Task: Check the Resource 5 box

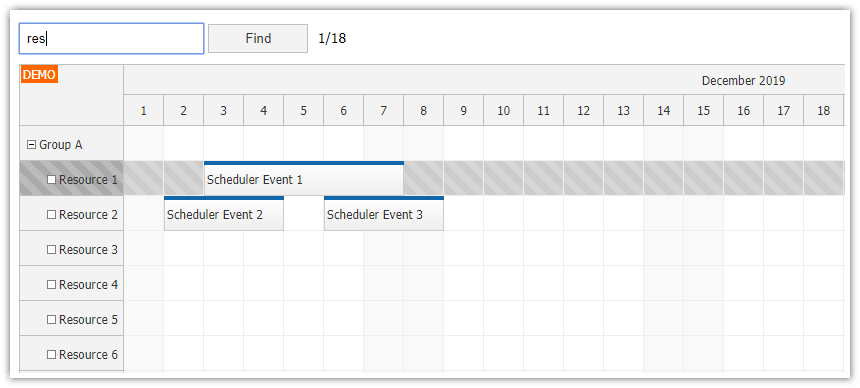Action: (x=52, y=319)
